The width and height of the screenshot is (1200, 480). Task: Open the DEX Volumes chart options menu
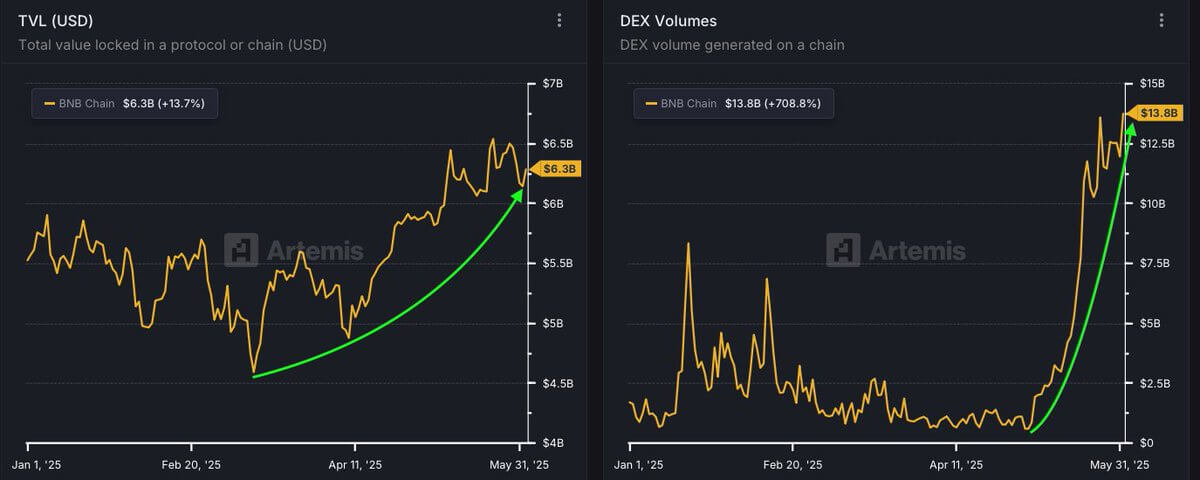point(1160,20)
